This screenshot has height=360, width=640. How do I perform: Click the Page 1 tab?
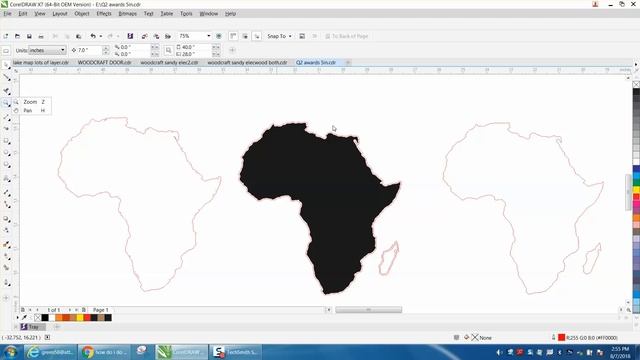click(x=100, y=310)
